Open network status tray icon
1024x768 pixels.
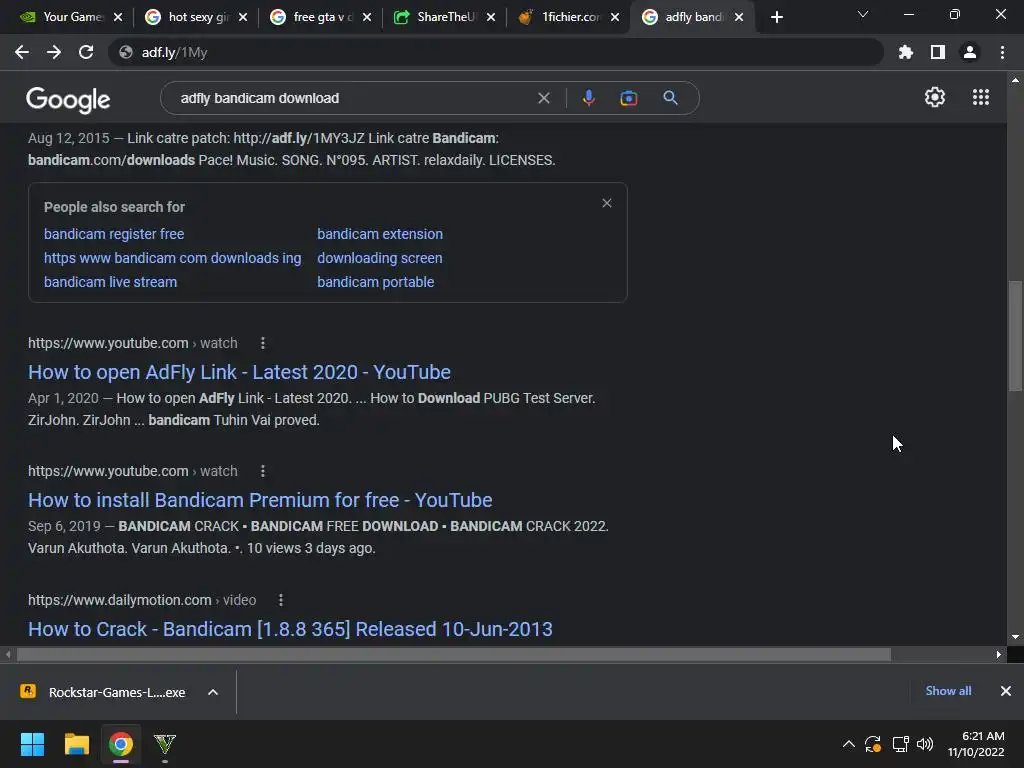[900, 744]
